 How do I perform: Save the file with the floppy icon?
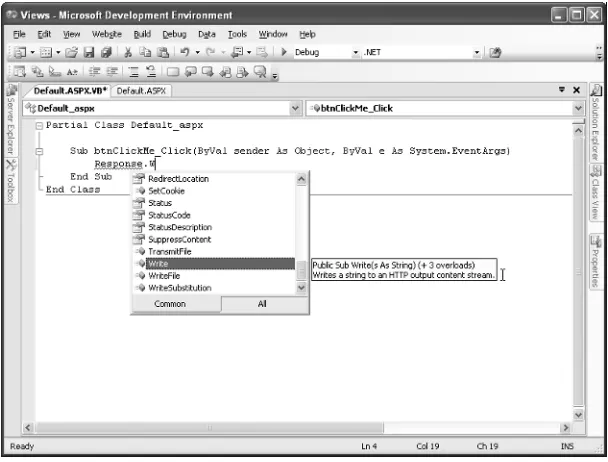pos(89,52)
